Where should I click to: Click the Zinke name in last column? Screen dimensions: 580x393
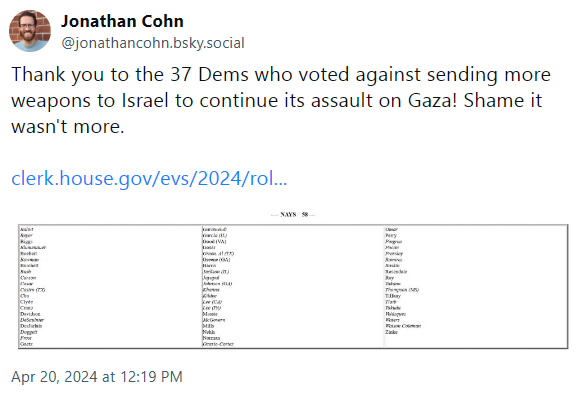click(x=391, y=332)
